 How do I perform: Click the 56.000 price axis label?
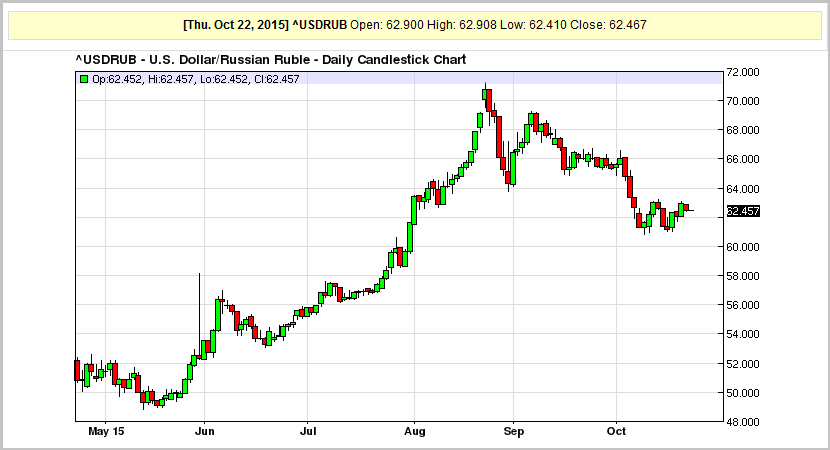pos(743,305)
